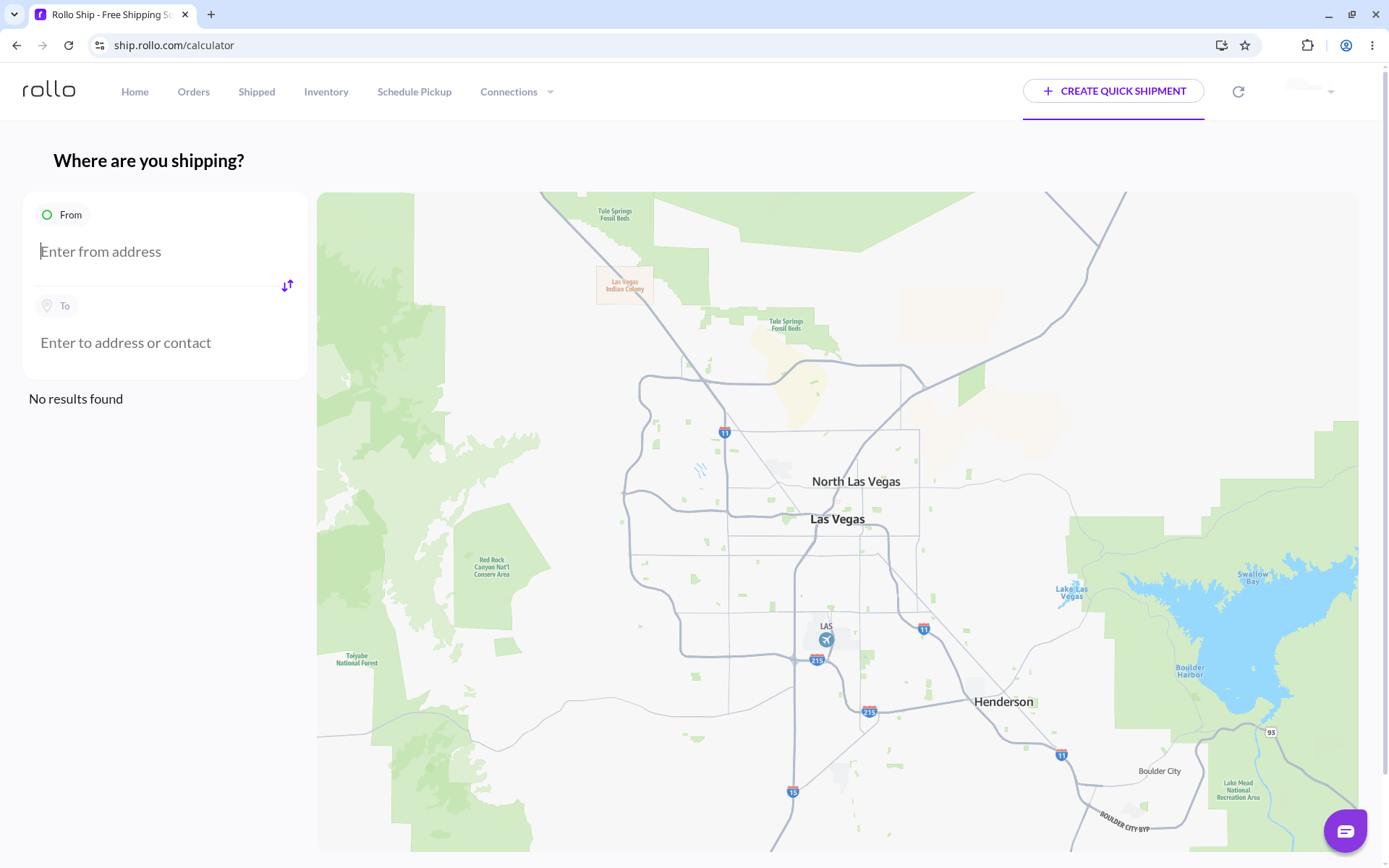Focus the Enter from address field
This screenshot has height=868, width=1389.
(165, 252)
